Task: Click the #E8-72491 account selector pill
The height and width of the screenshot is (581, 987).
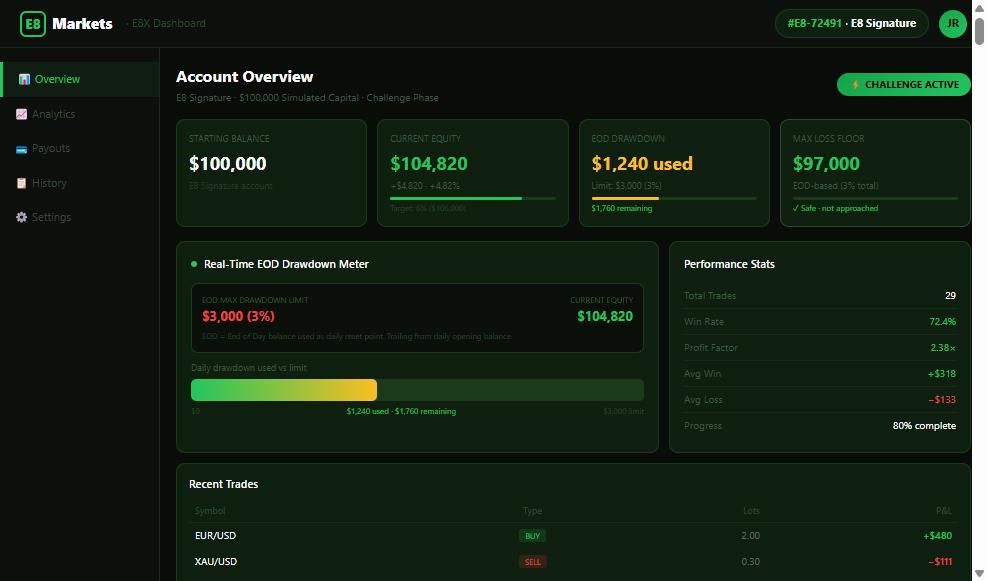Action: 852,24
